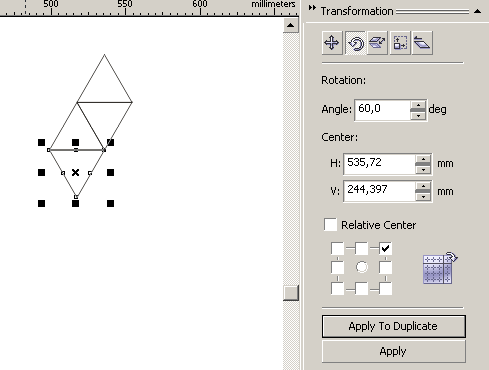The height and width of the screenshot is (370, 489).
Task: Click the Angle input field showing 60,0
Action: point(382,110)
